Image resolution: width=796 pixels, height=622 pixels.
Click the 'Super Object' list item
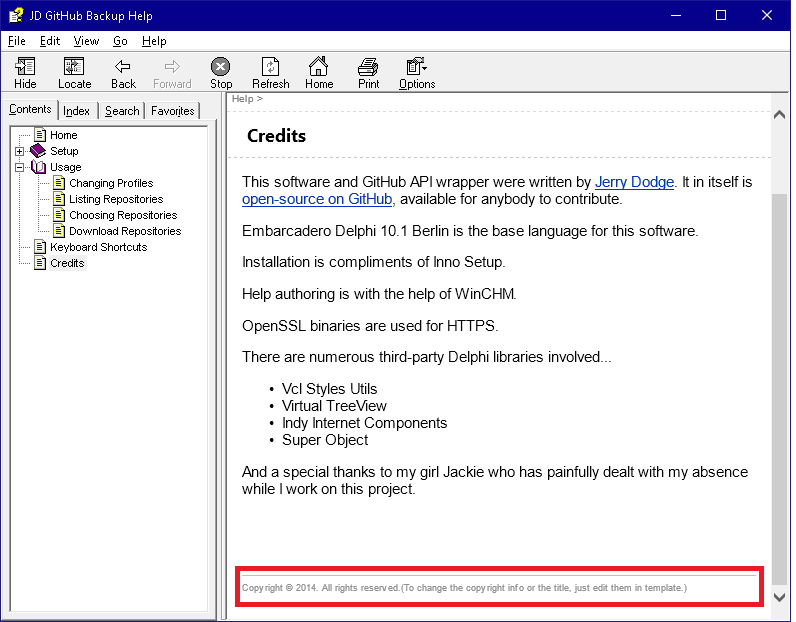(325, 440)
